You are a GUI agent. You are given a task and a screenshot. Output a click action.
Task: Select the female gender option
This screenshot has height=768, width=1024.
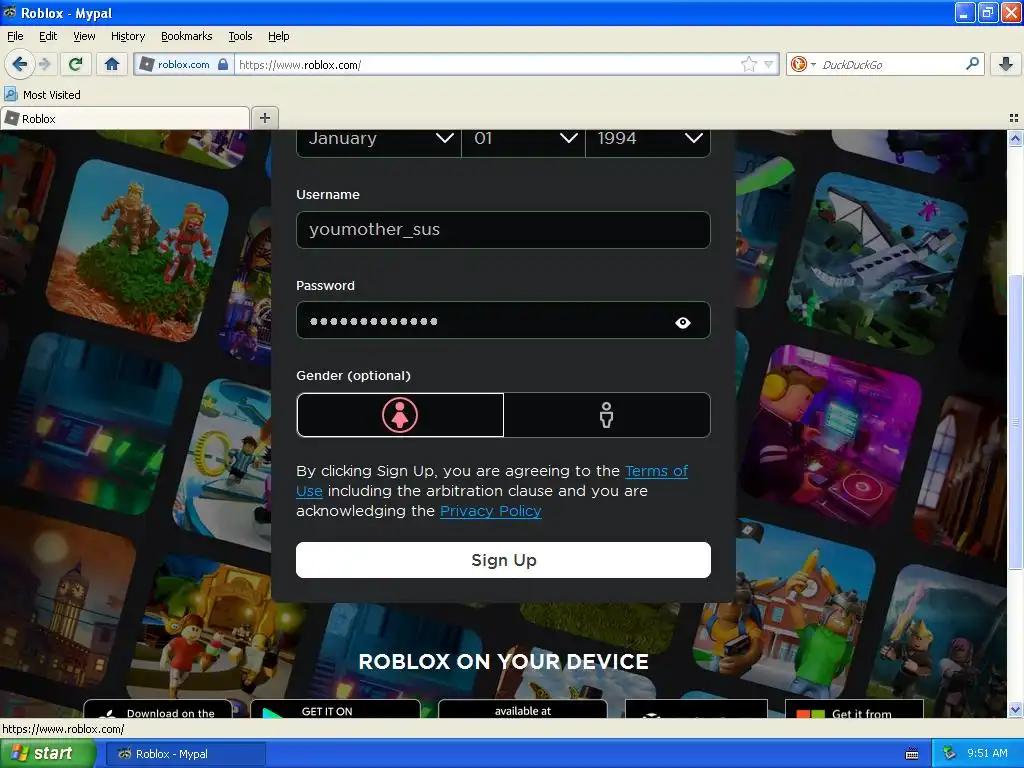point(400,415)
